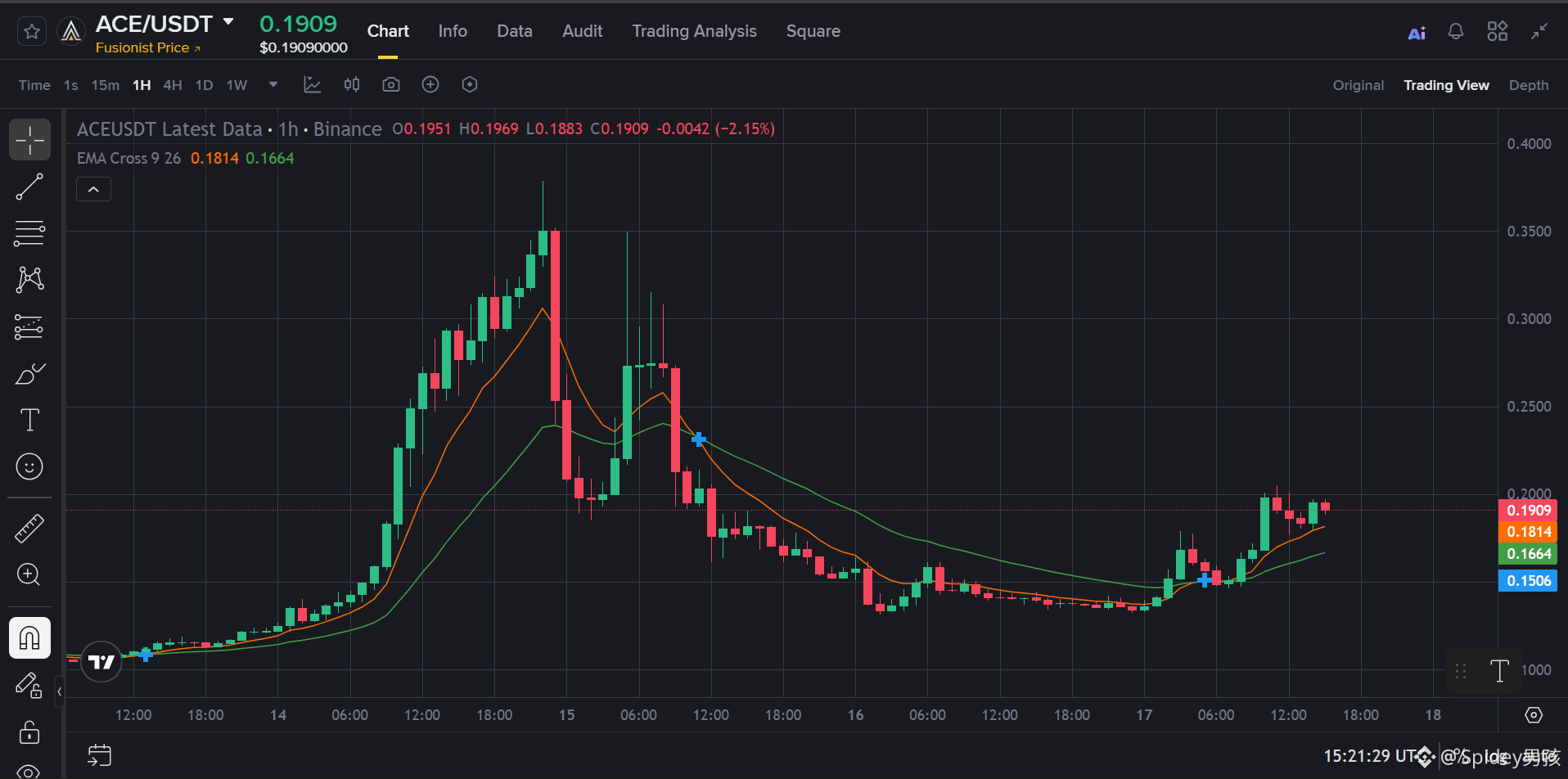Viewport: 1568px width, 779px height.
Task: Open the go-to-date calendar icon
Action: pos(99,755)
